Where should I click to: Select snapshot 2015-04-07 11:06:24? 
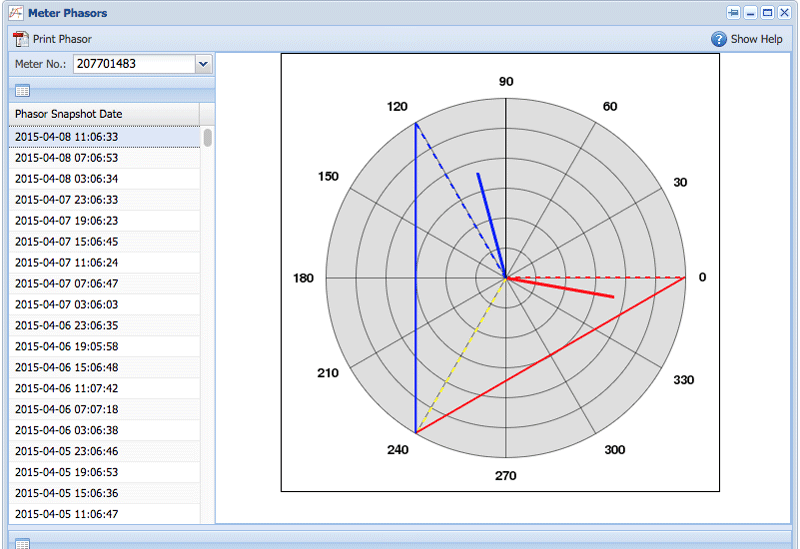tap(104, 263)
